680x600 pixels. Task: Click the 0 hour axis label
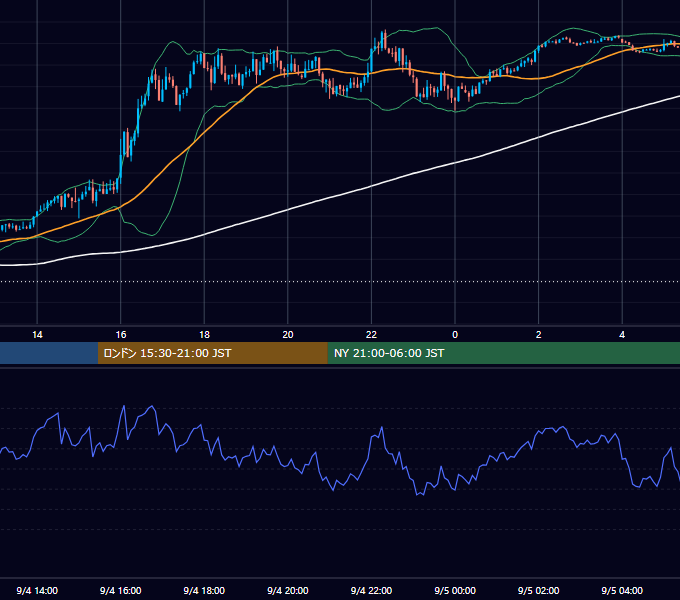point(455,335)
